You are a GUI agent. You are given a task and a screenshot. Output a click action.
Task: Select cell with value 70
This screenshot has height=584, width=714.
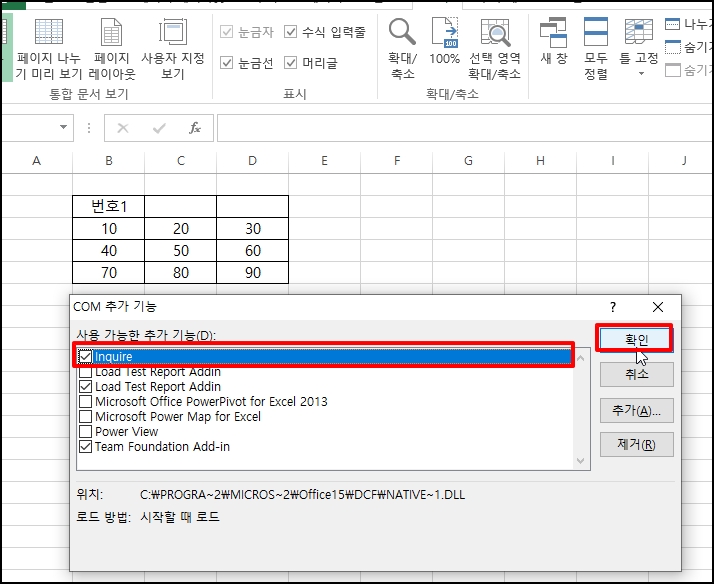(x=108, y=272)
